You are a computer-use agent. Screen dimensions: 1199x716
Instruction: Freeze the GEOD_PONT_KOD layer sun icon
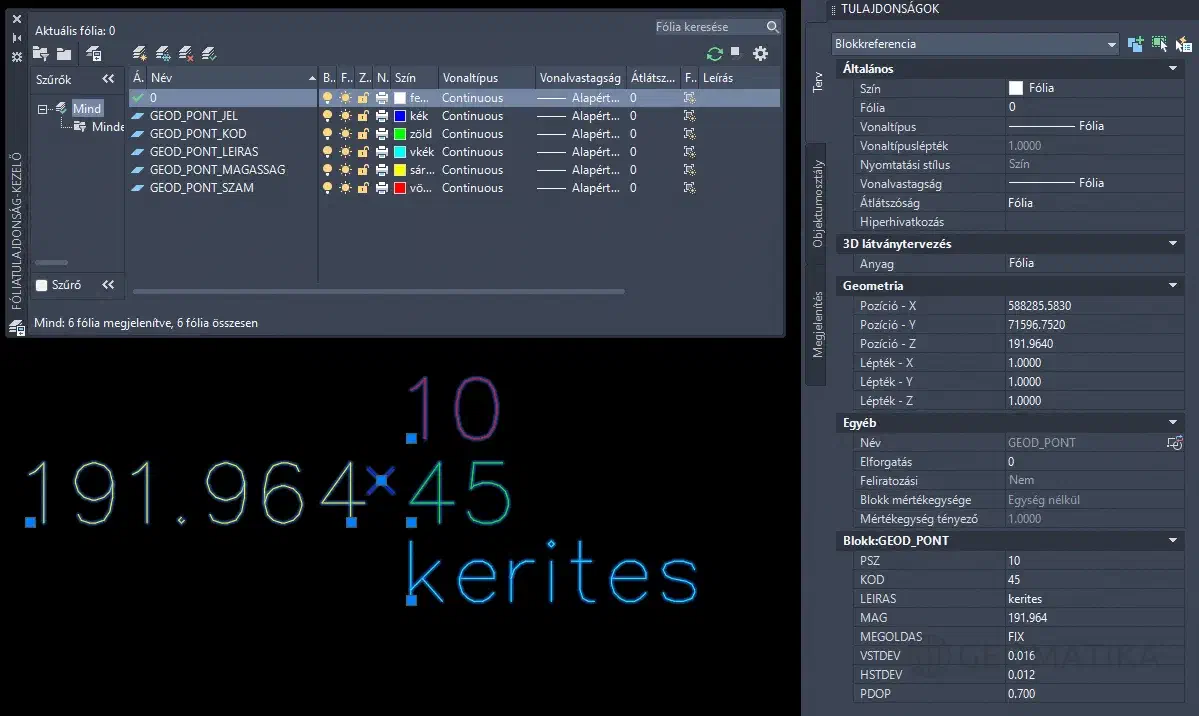point(346,134)
